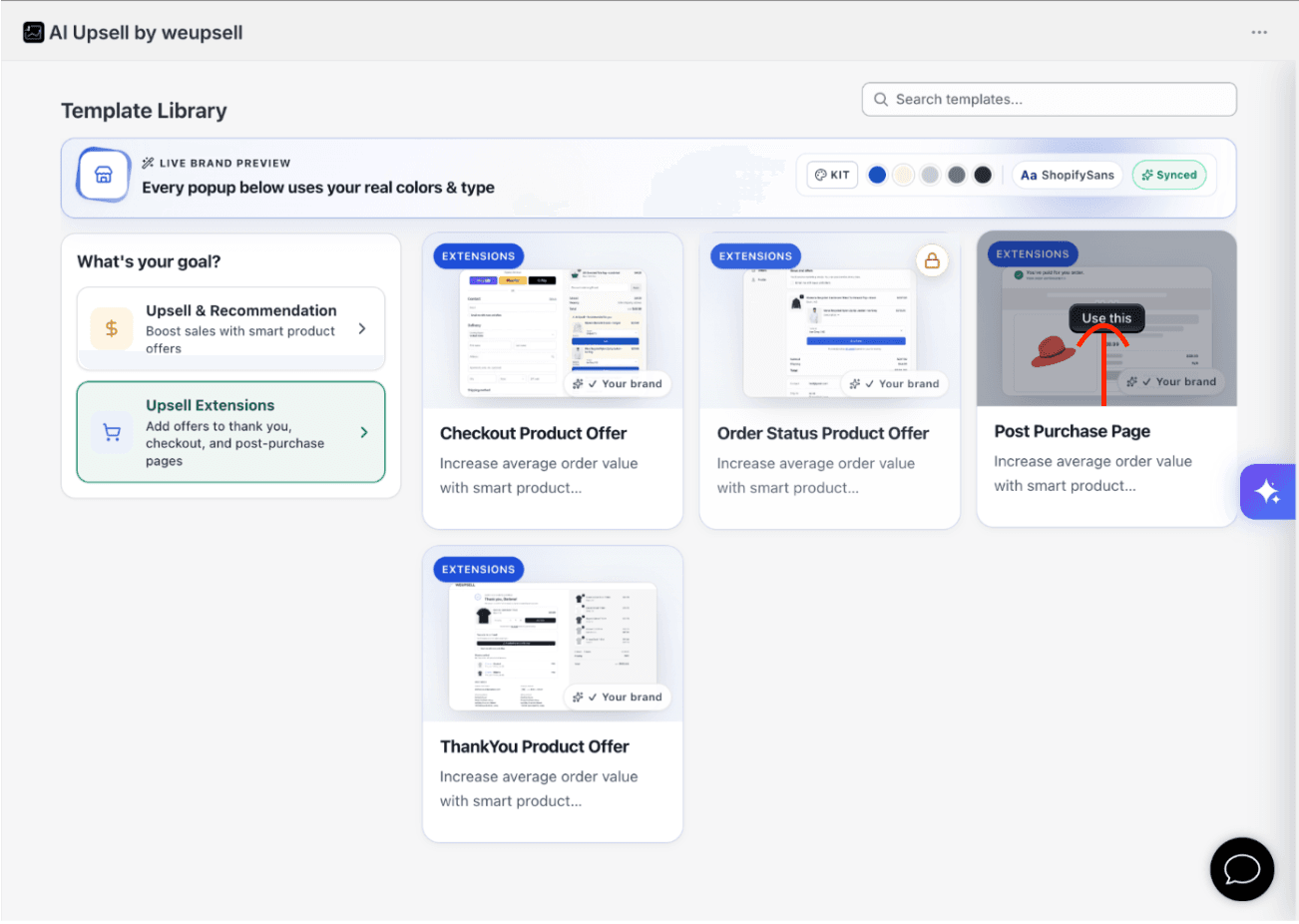Select the Upsell & Recommendation goal
Image resolution: width=1299 pixels, height=924 pixels.
230,328
